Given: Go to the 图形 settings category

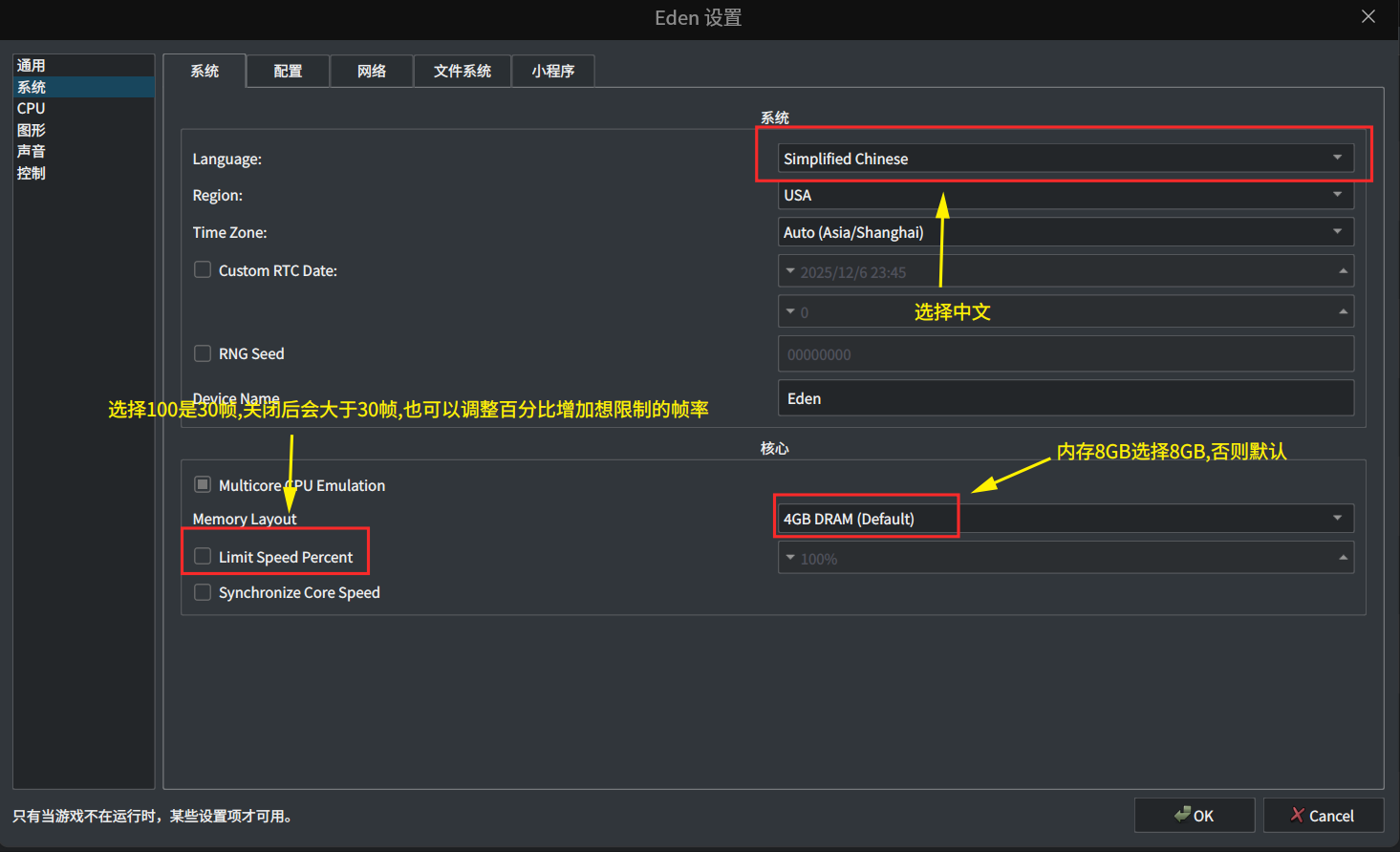Looking at the screenshot, I should [83, 130].
